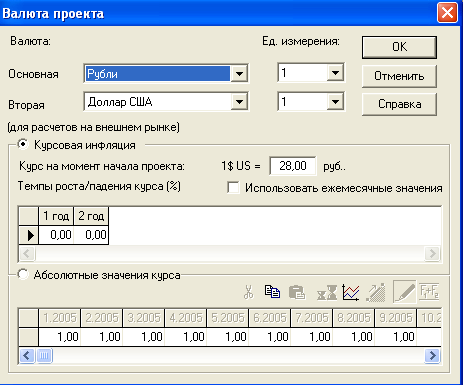Open the Основная currency dropdown arrow
463x385 pixels.
(239, 74)
